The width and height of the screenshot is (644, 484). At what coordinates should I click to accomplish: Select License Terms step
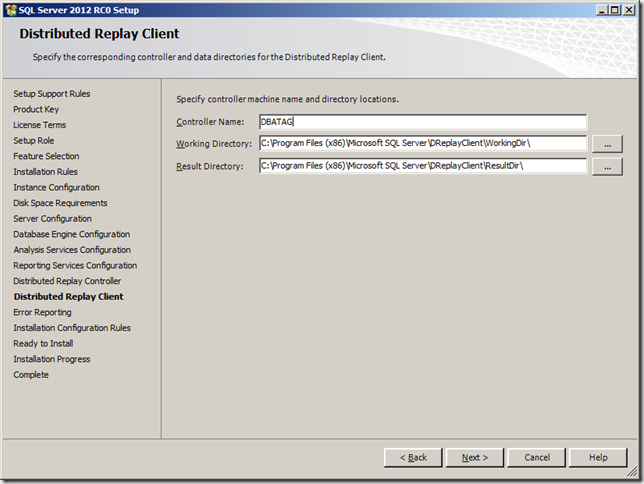pyautogui.click(x=39, y=125)
